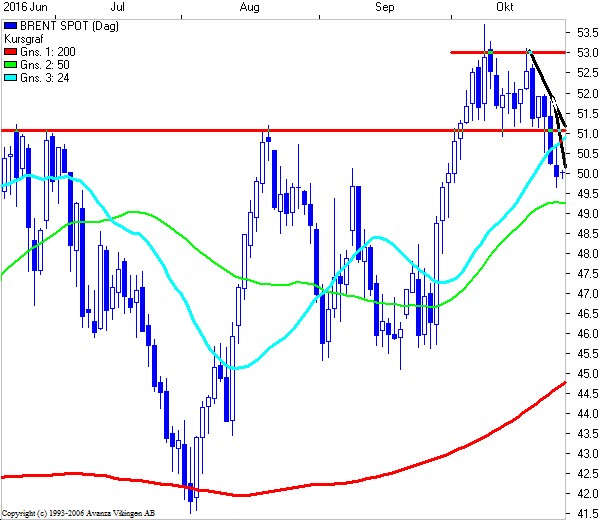Click the Jul month label on time axis
The width and height of the screenshot is (601, 520).
click(117, 7)
